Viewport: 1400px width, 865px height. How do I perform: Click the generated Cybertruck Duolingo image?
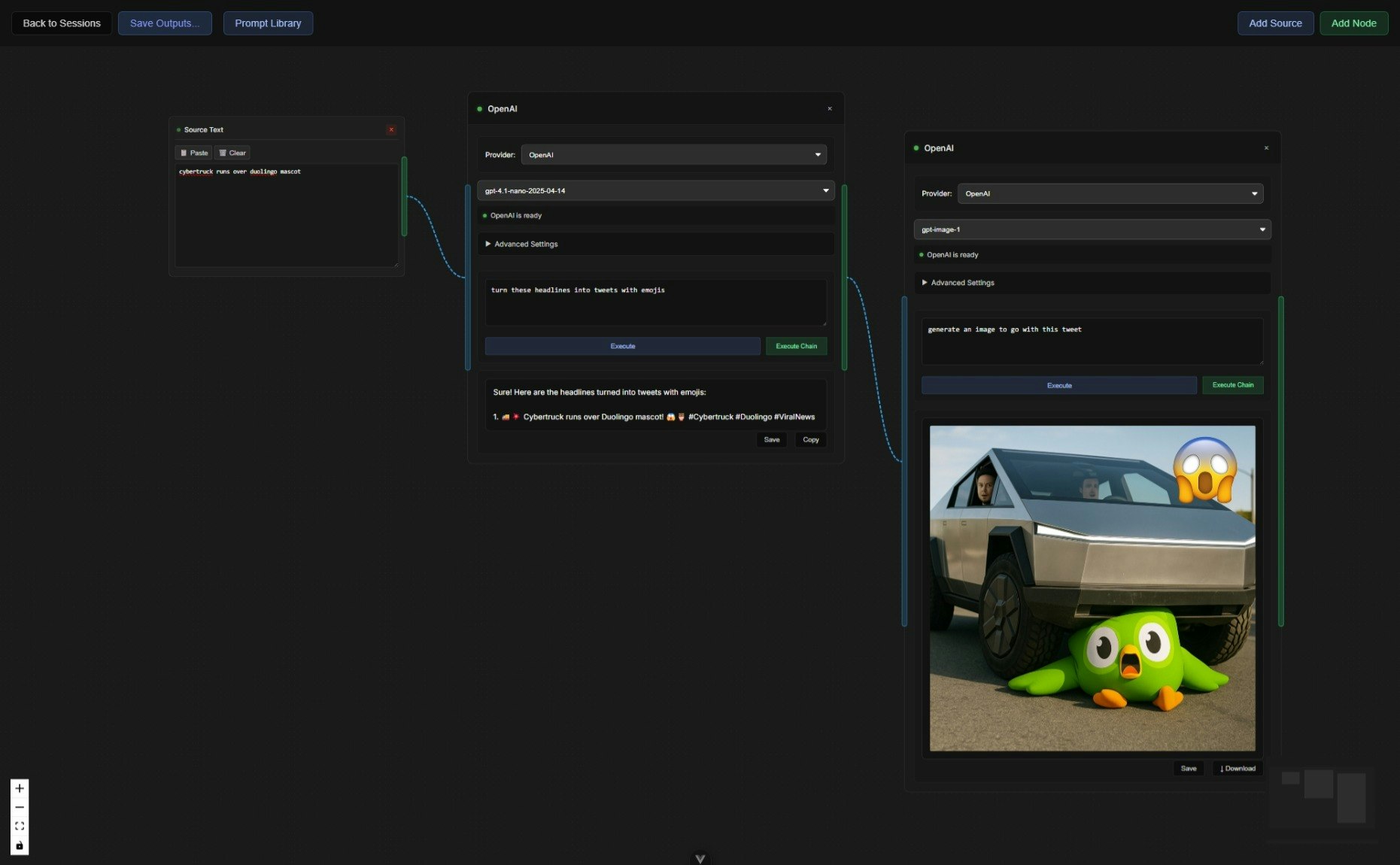click(x=1092, y=588)
